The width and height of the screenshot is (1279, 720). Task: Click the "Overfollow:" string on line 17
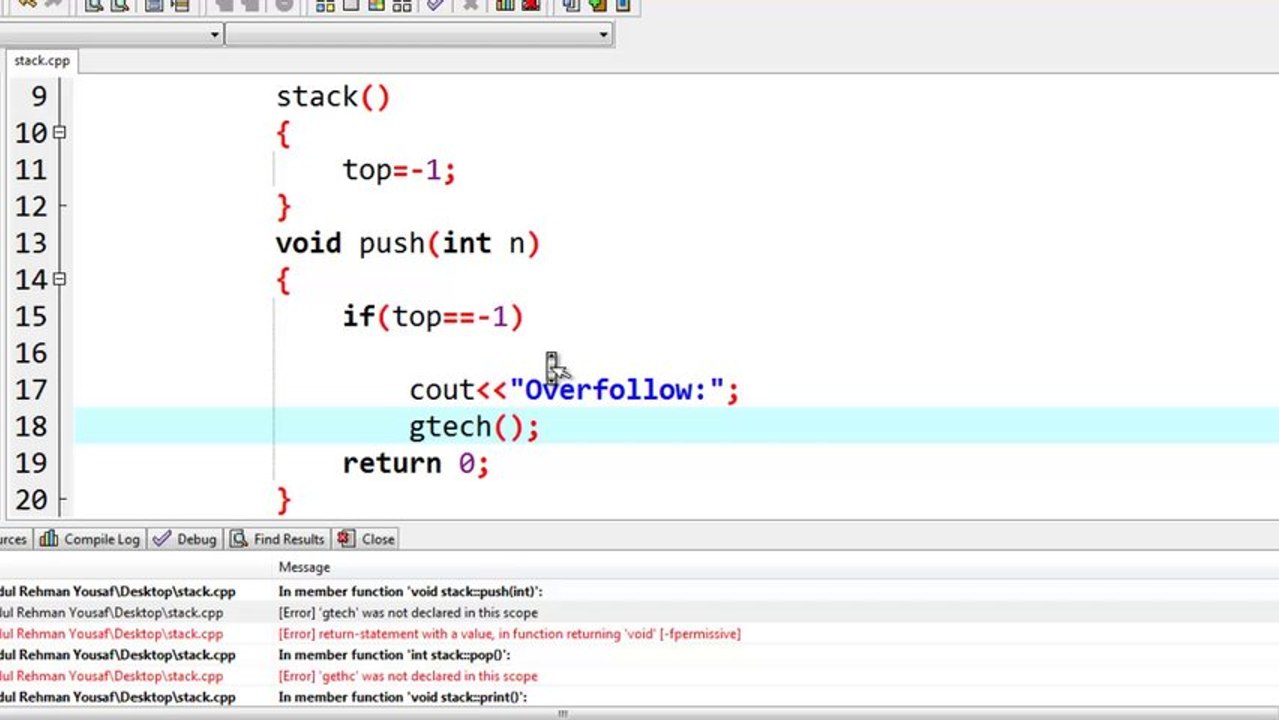[x=617, y=390]
